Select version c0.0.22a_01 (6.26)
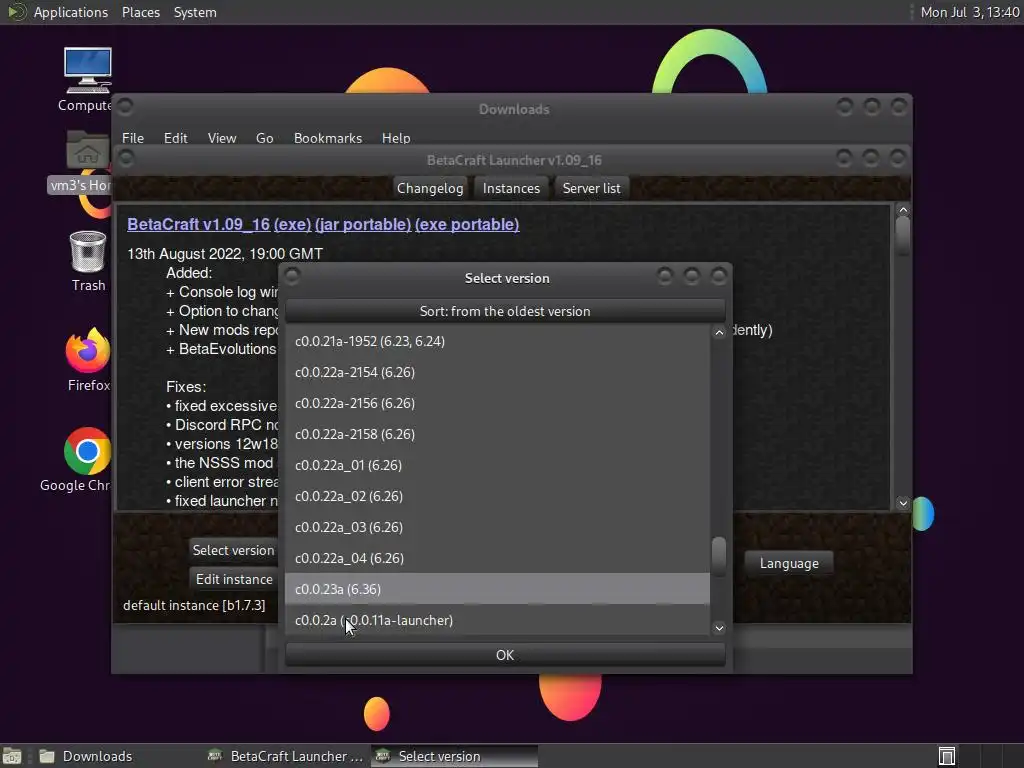Viewport: 1024px width, 768px height. (x=497, y=465)
